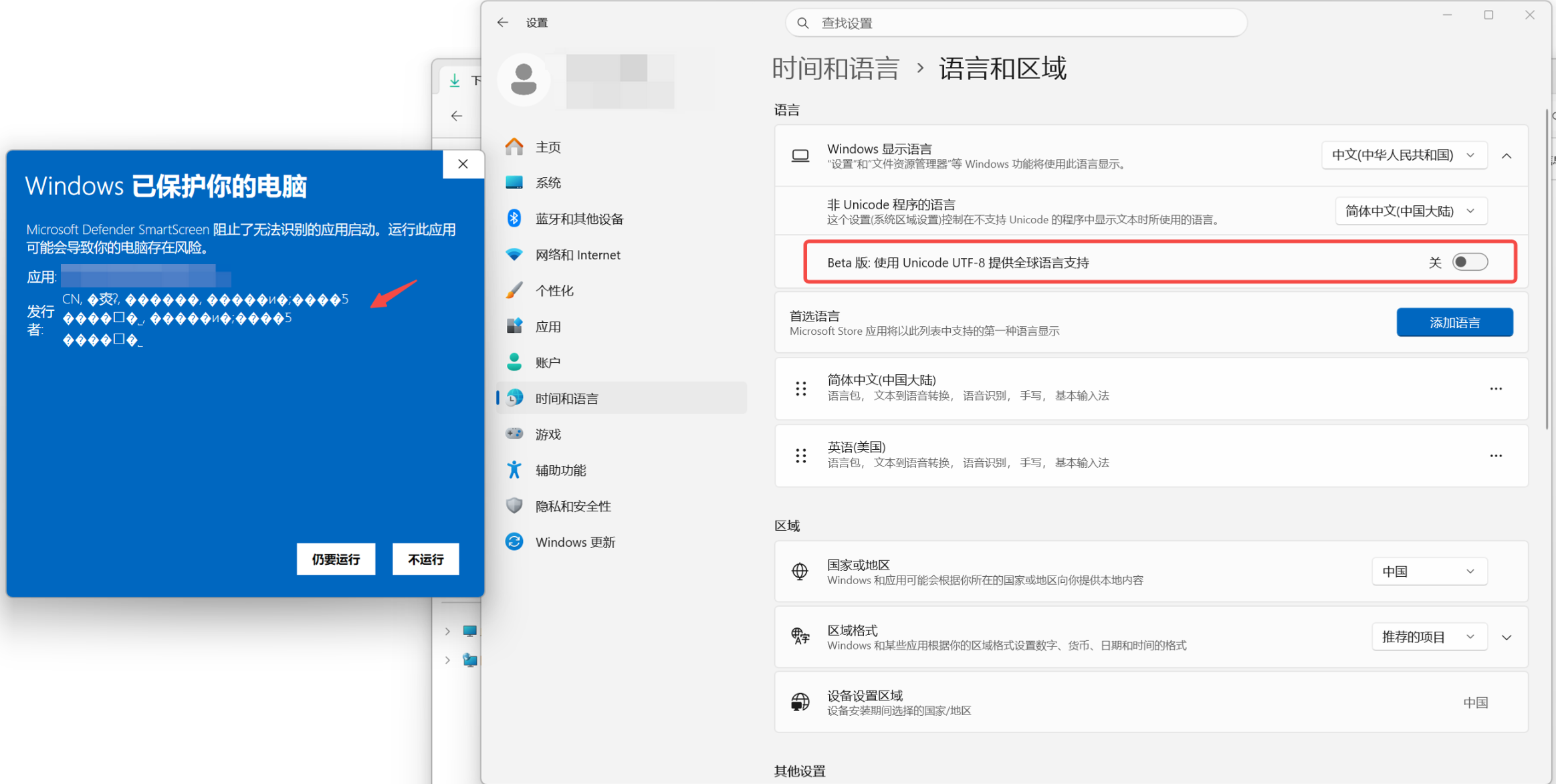Click the accessibility icon for 辅助功能

click(514, 470)
